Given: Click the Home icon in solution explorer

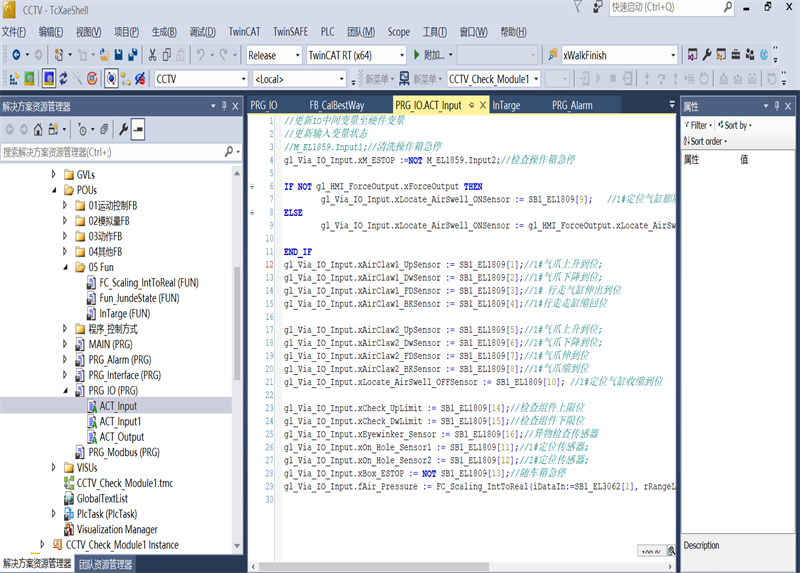Looking at the screenshot, I should point(38,128).
